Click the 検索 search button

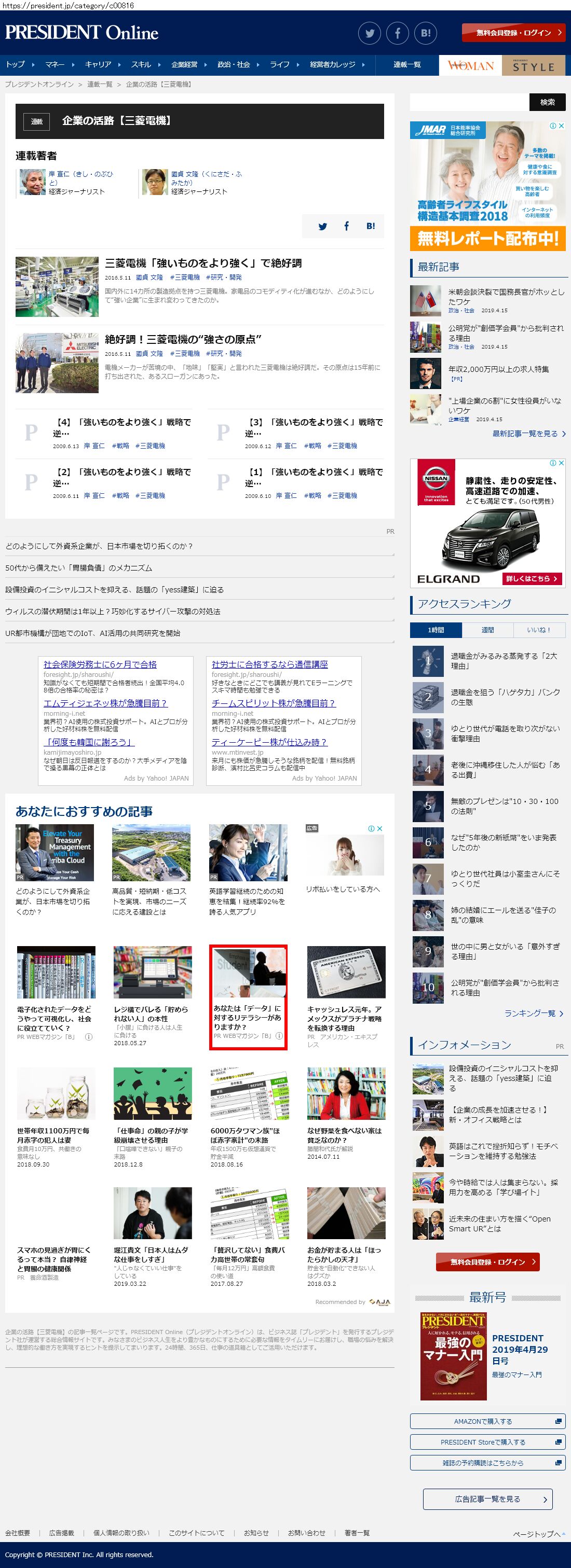[547, 102]
